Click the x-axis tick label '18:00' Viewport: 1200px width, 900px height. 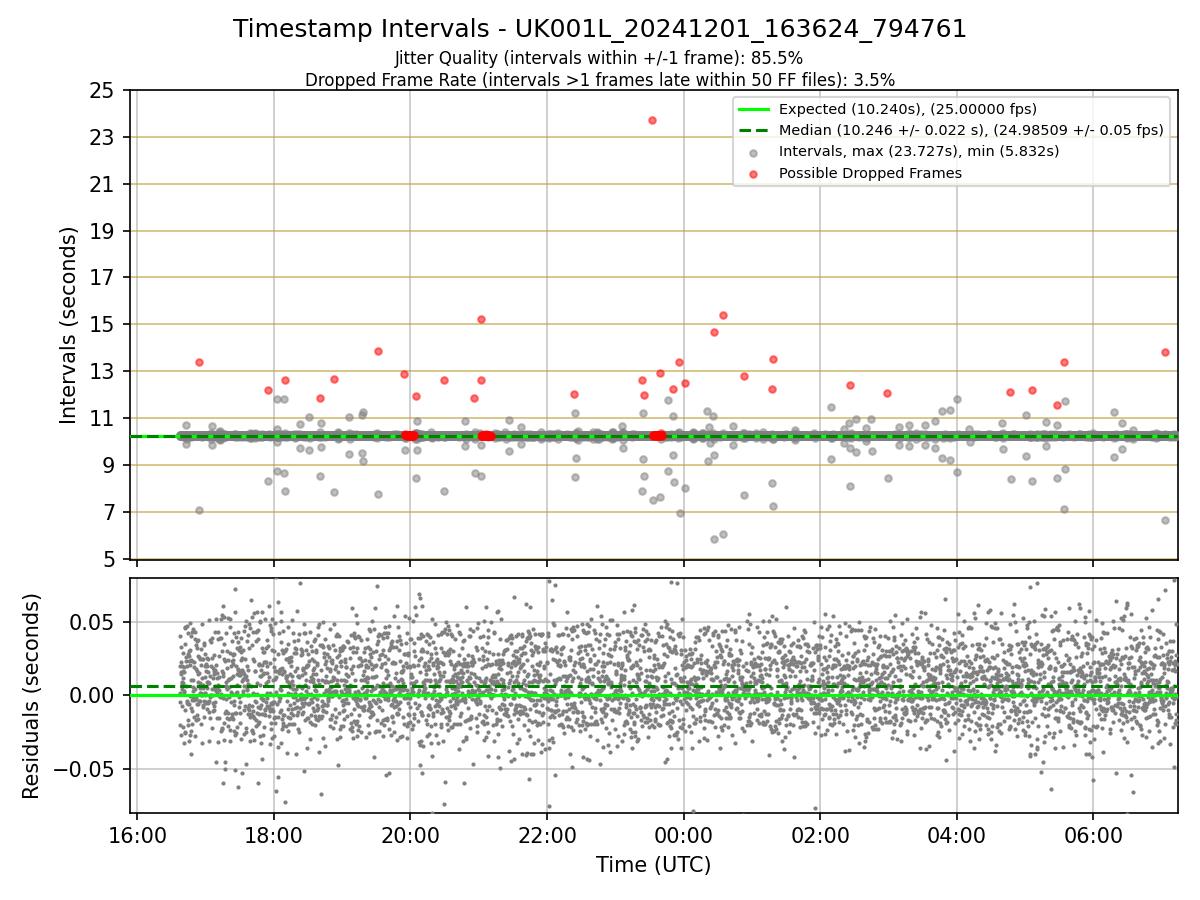click(x=274, y=834)
